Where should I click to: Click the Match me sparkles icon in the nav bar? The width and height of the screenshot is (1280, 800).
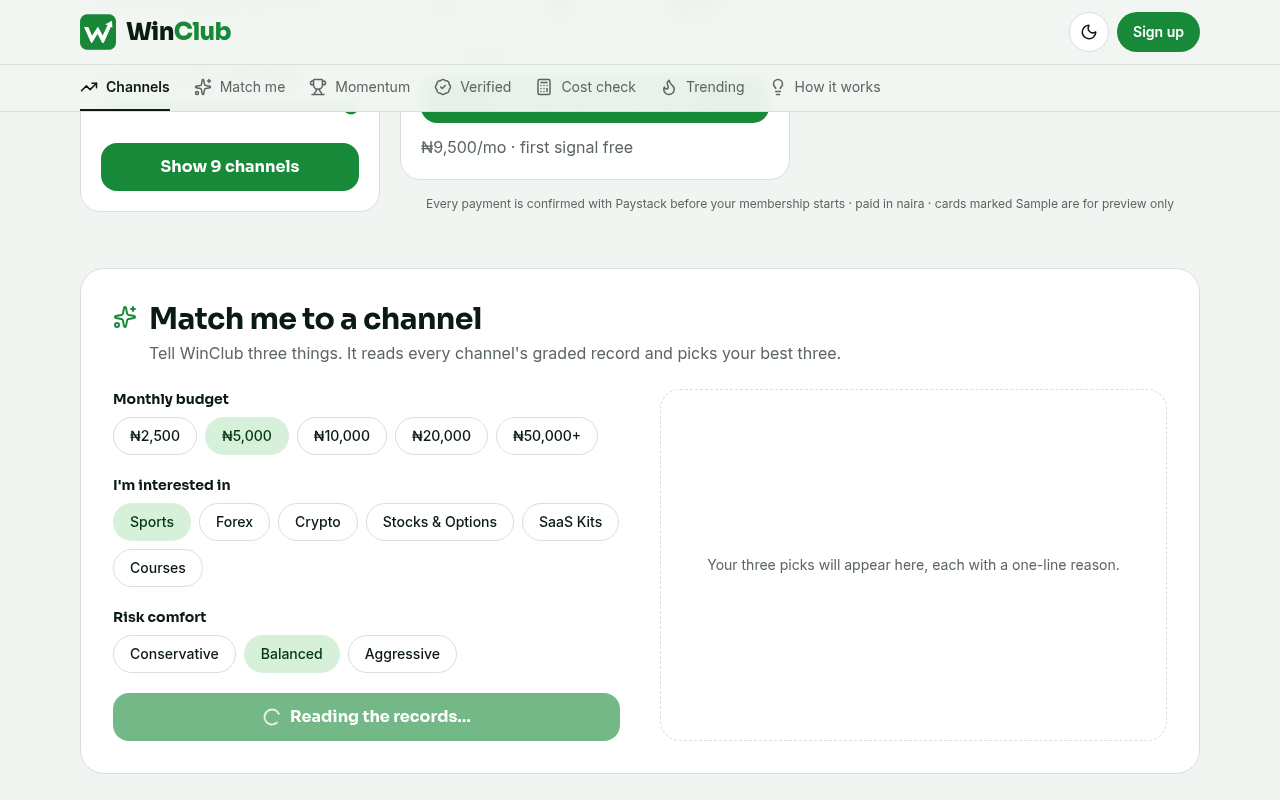click(x=203, y=87)
